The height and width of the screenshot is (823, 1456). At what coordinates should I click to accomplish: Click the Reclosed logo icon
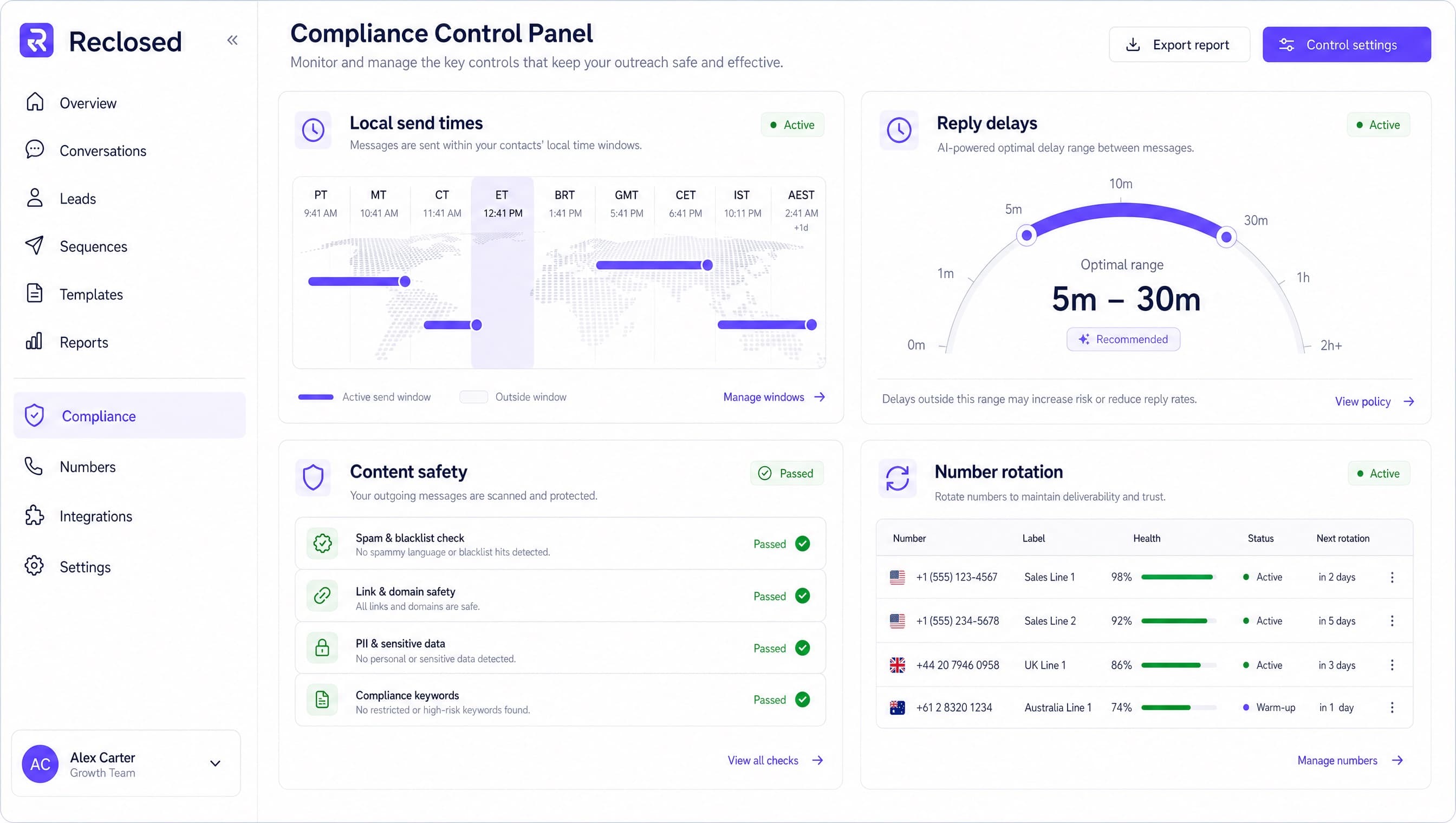[x=37, y=40]
